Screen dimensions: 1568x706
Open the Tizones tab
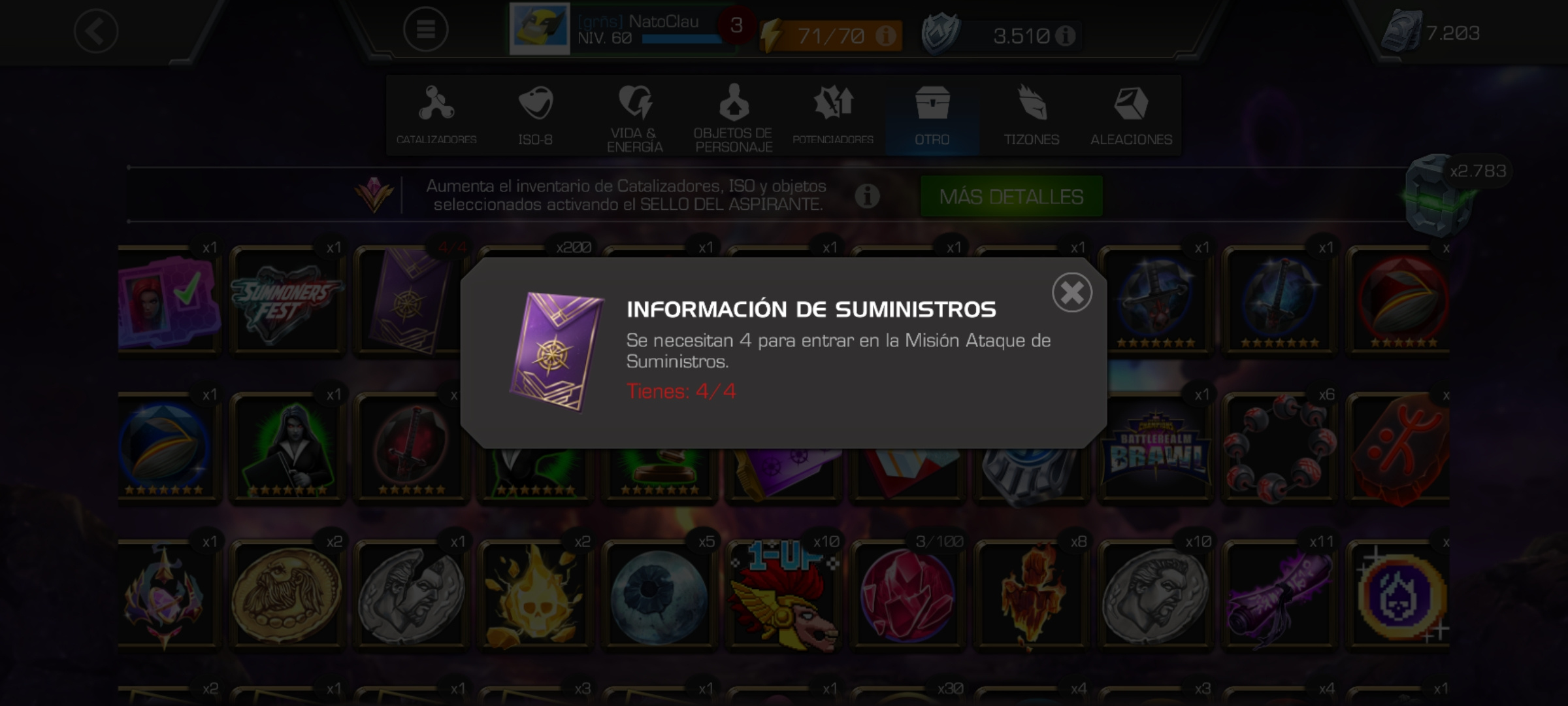pyautogui.click(x=1032, y=116)
